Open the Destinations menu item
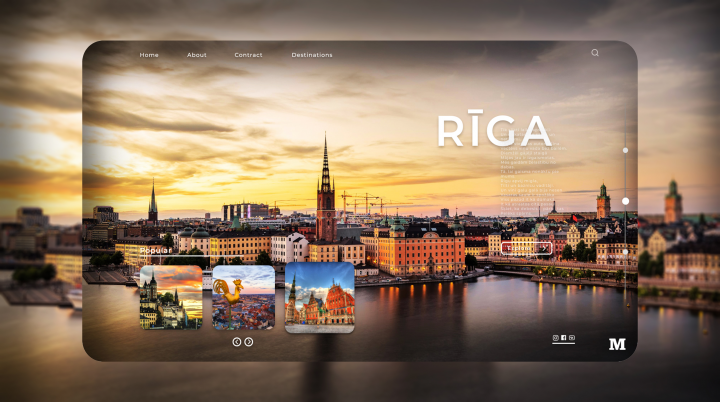 tap(312, 55)
